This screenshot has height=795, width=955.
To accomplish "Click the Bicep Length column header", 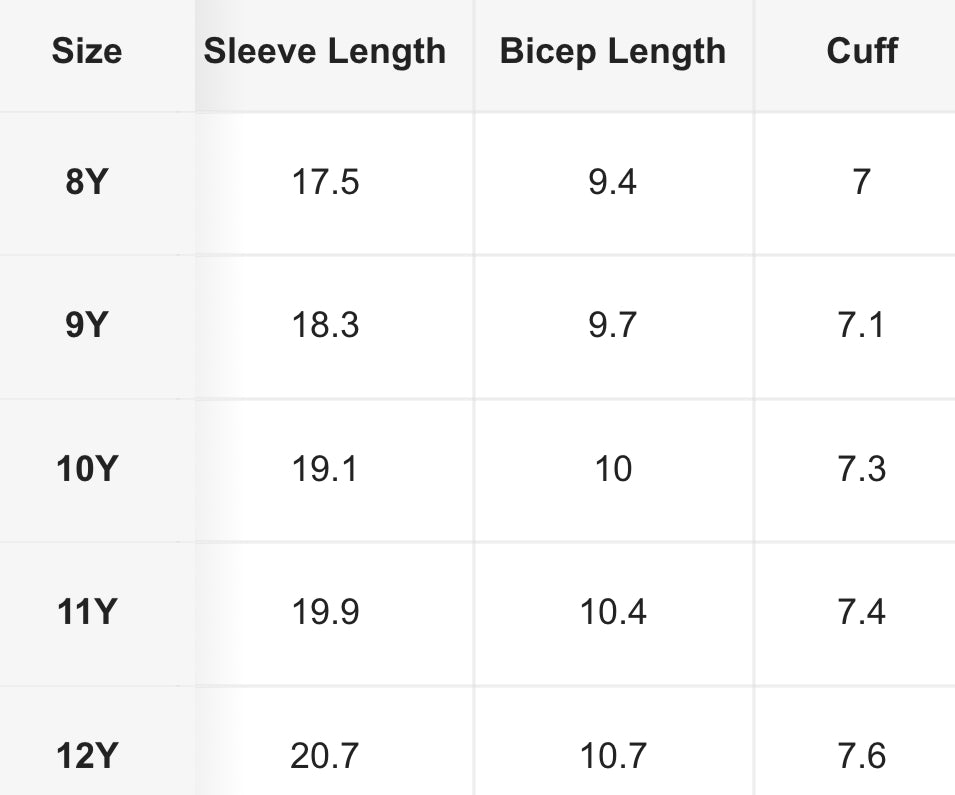I will pos(613,51).
